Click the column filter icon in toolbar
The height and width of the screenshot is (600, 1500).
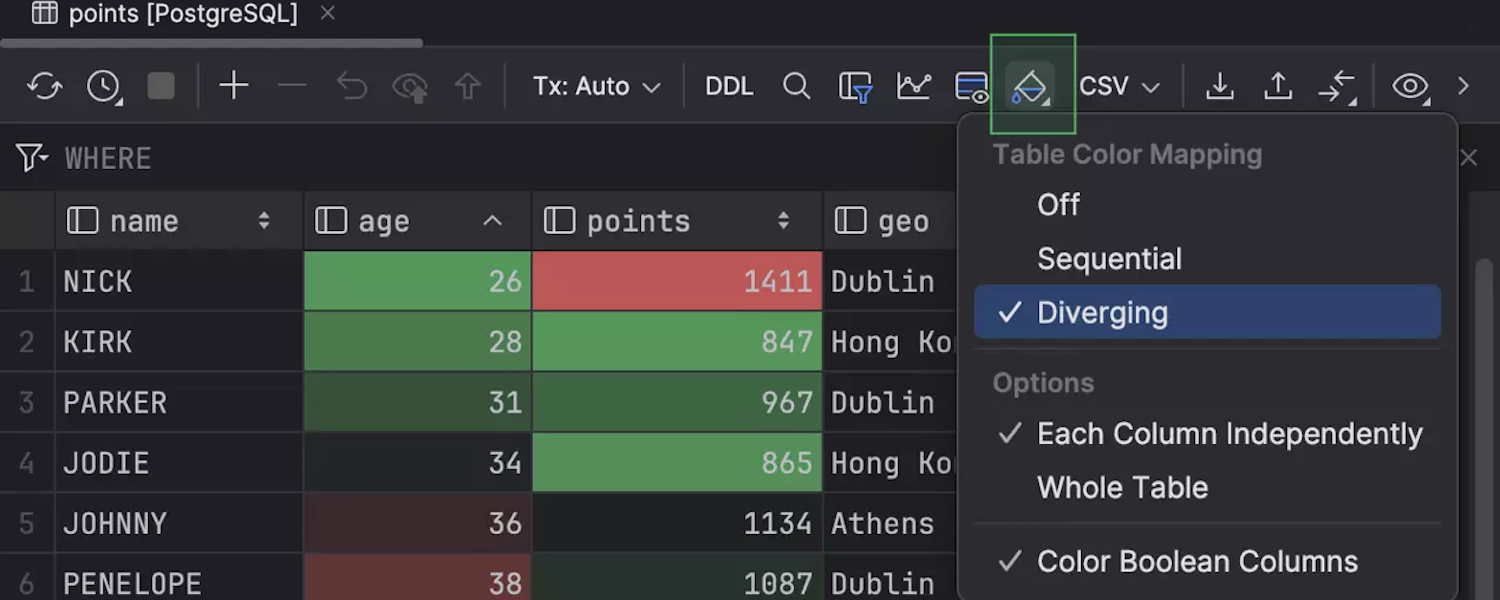855,86
